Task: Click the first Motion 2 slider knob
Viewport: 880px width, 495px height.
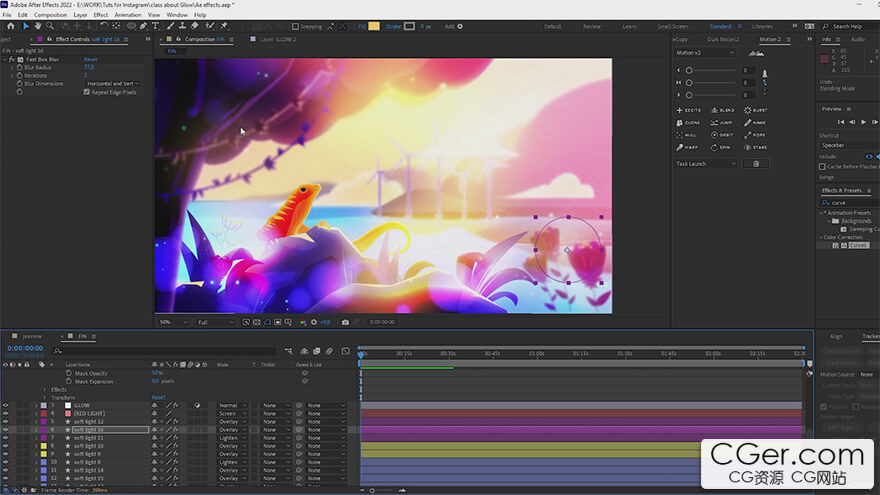Action: pos(689,71)
